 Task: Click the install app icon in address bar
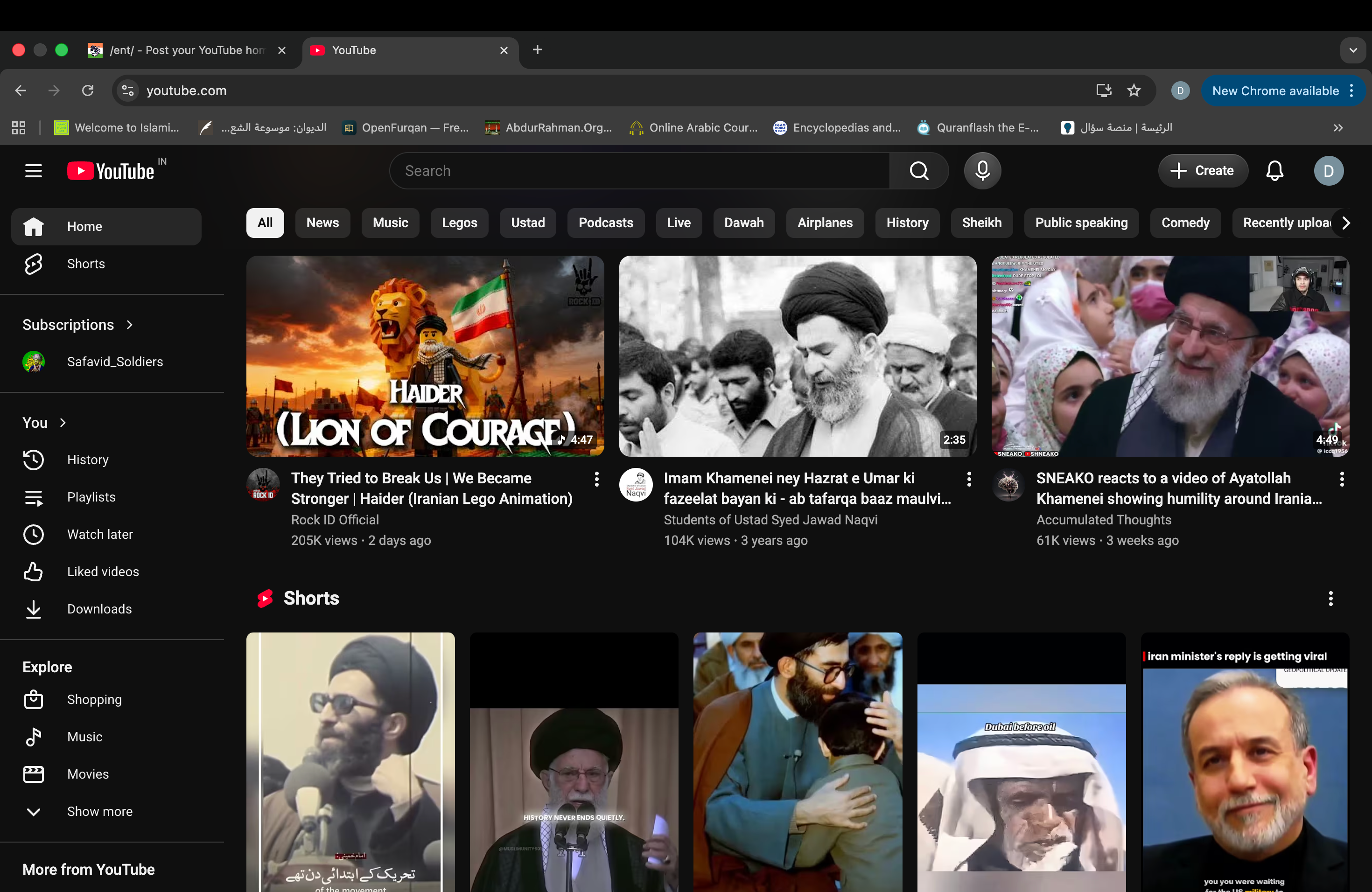[x=1103, y=91]
